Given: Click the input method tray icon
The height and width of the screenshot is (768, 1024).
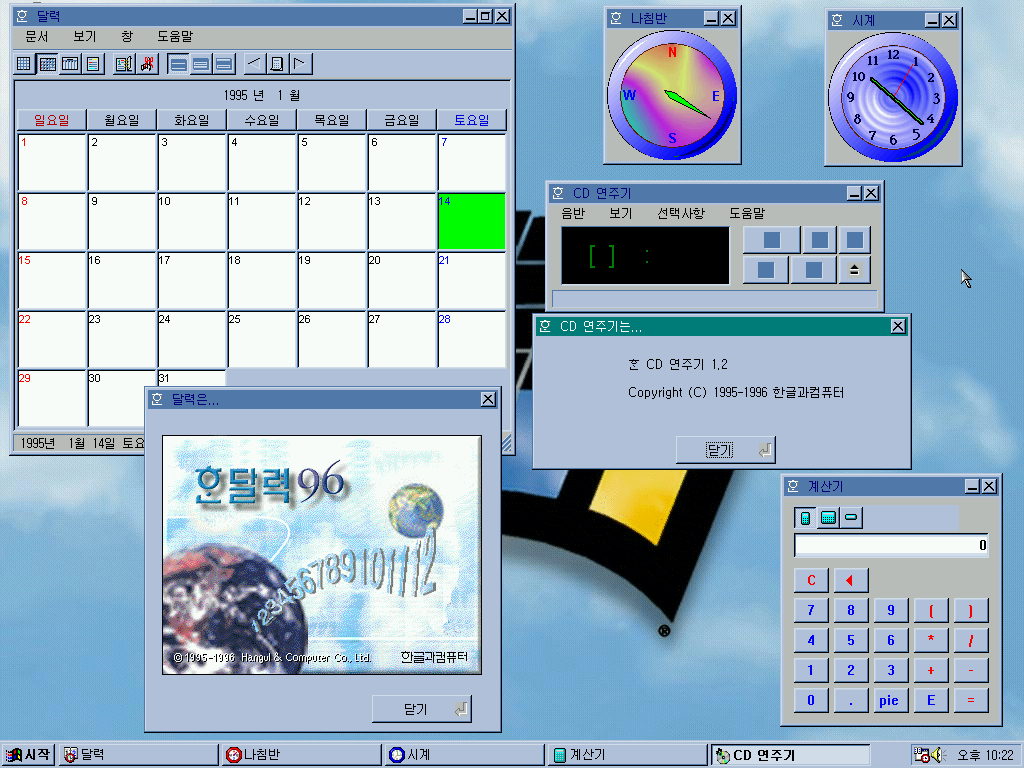Looking at the screenshot, I should (921, 755).
